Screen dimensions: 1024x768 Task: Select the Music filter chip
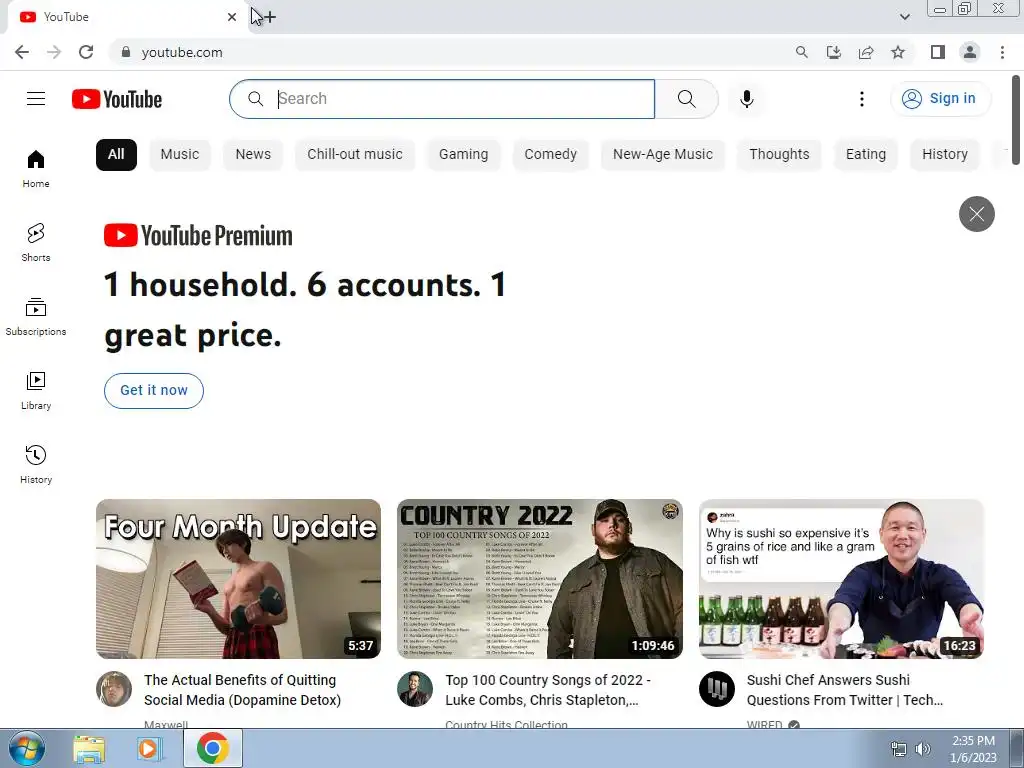(180, 155)
